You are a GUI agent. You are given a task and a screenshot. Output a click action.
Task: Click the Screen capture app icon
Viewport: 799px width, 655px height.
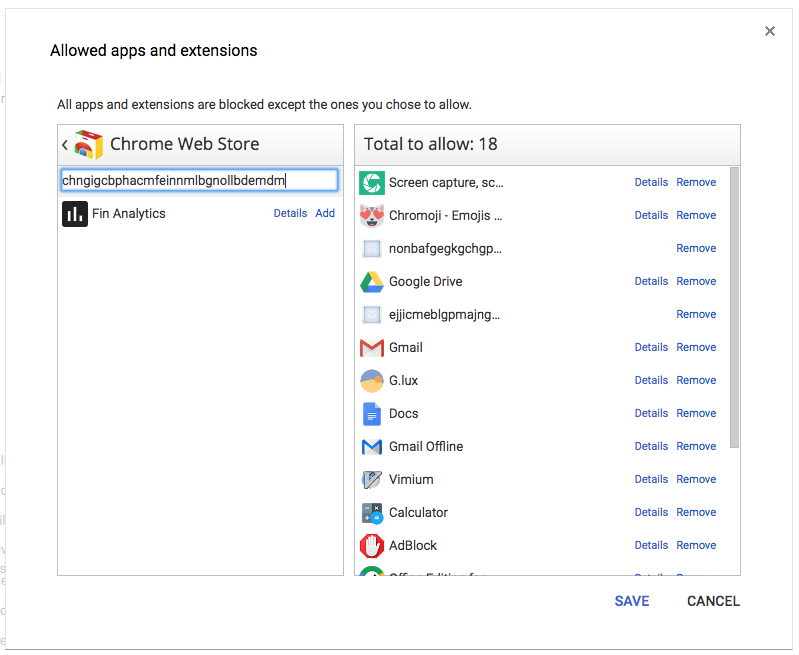(372, 183)
